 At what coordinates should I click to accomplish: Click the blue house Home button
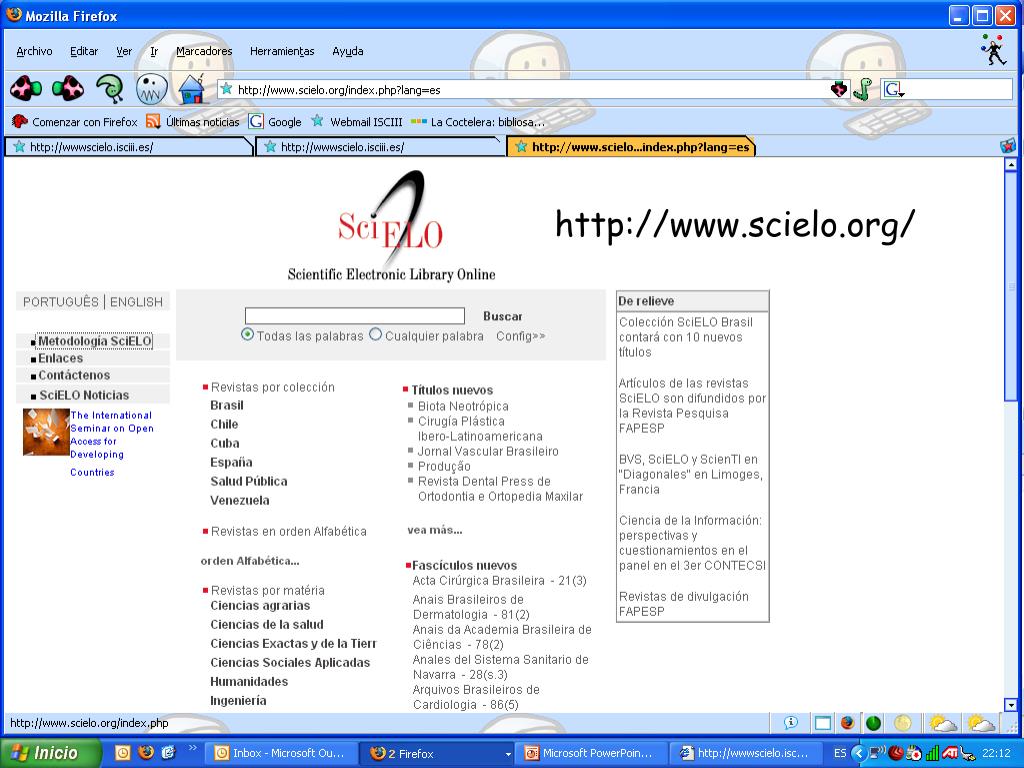point(191,89)
